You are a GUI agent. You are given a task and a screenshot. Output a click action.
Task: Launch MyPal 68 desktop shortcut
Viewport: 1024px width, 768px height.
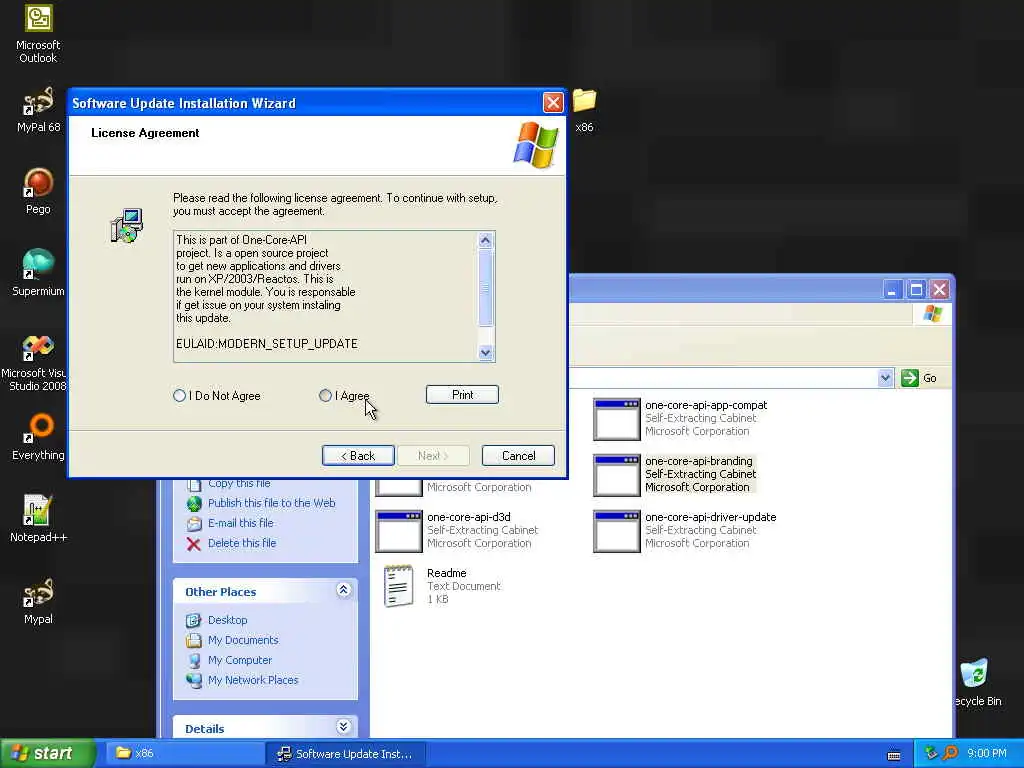pos(38,101)
